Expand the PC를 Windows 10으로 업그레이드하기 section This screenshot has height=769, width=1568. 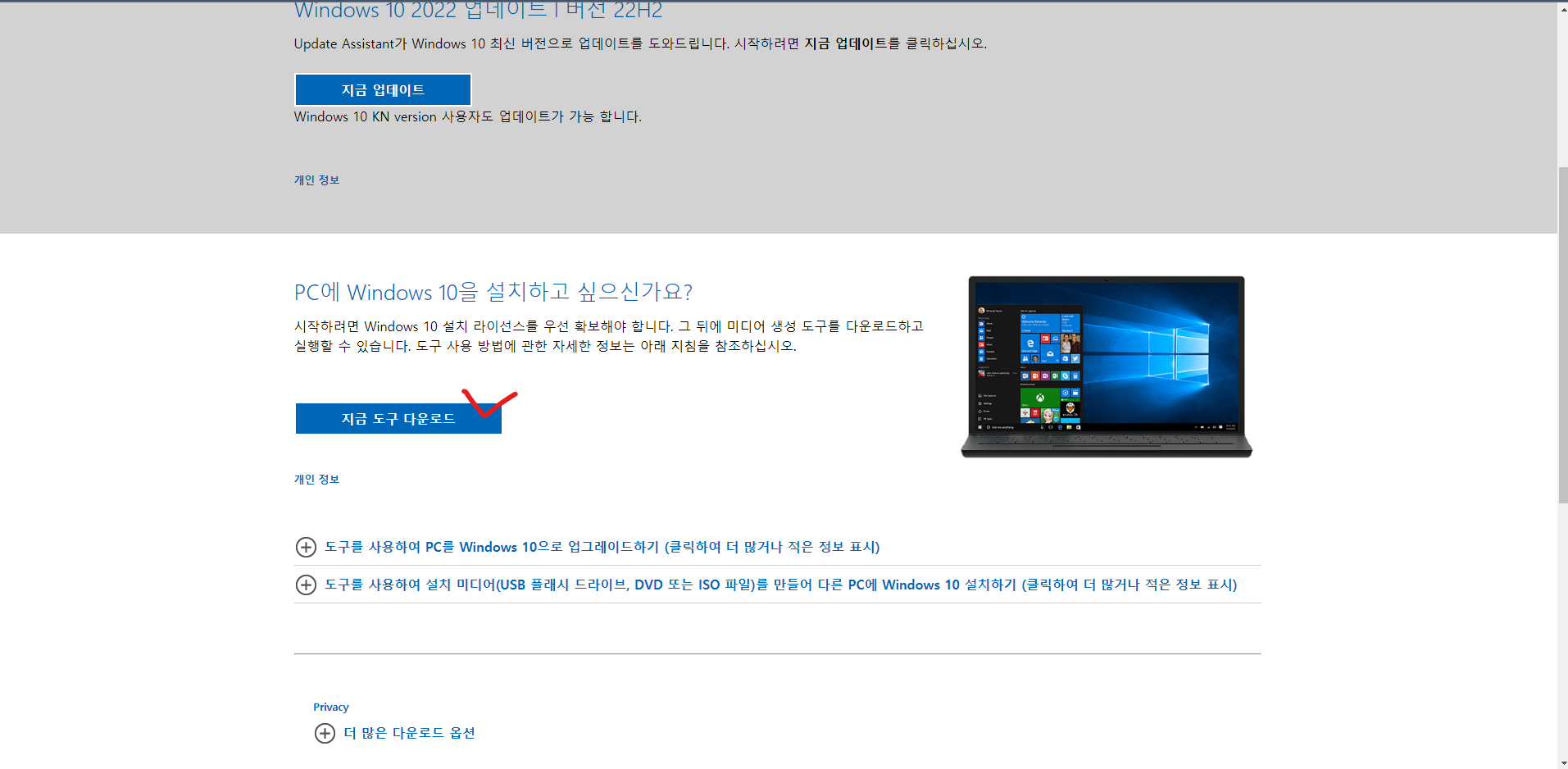click(602, 547)
